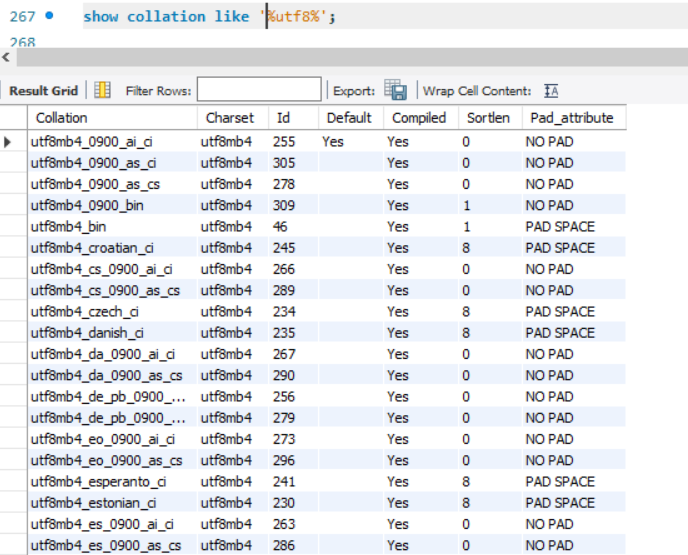
Task: Select cell utf8mb4_bin
Action: (x=112, y=226)
